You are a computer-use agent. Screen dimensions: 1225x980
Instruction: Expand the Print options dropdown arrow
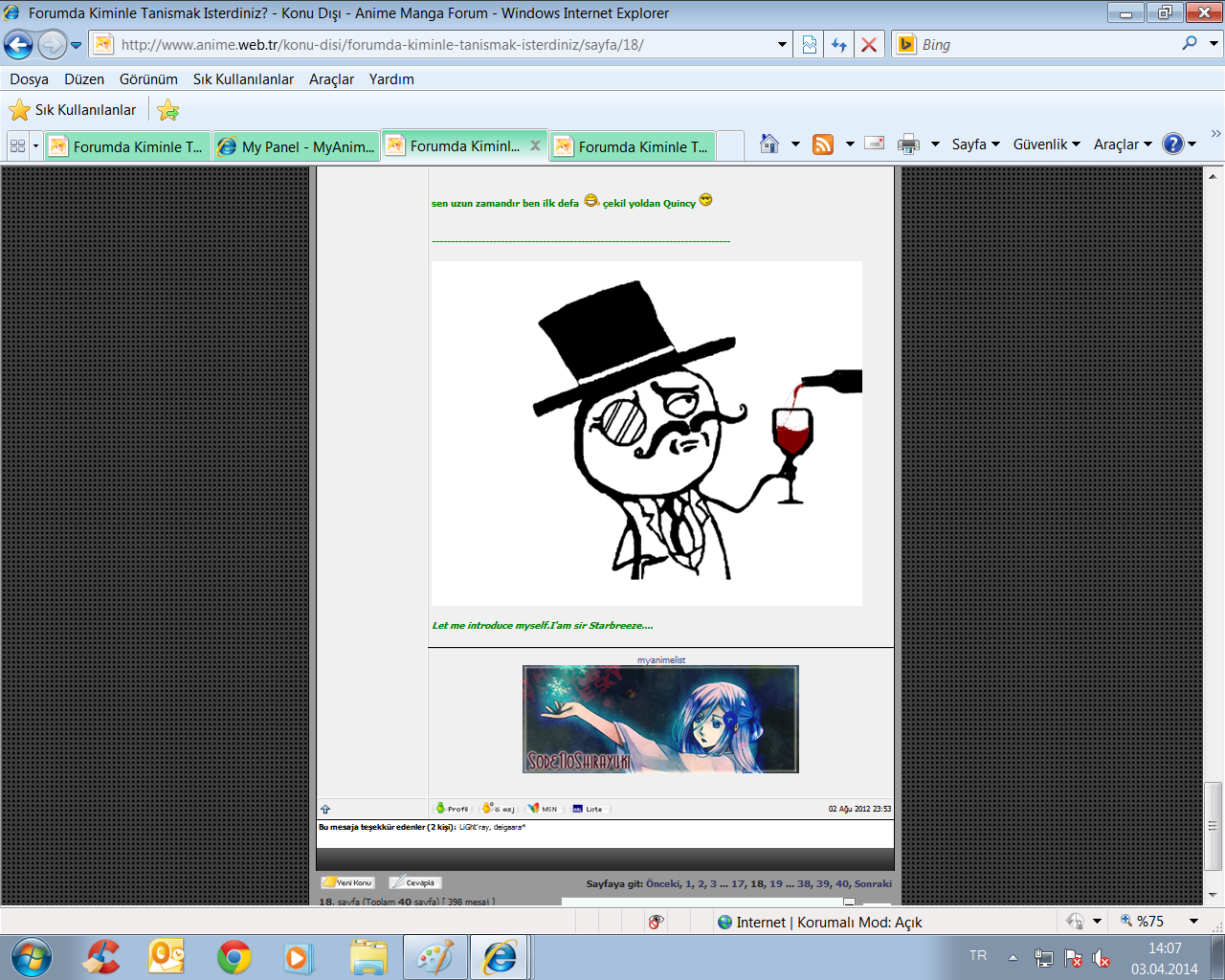[x=935, y=145]
